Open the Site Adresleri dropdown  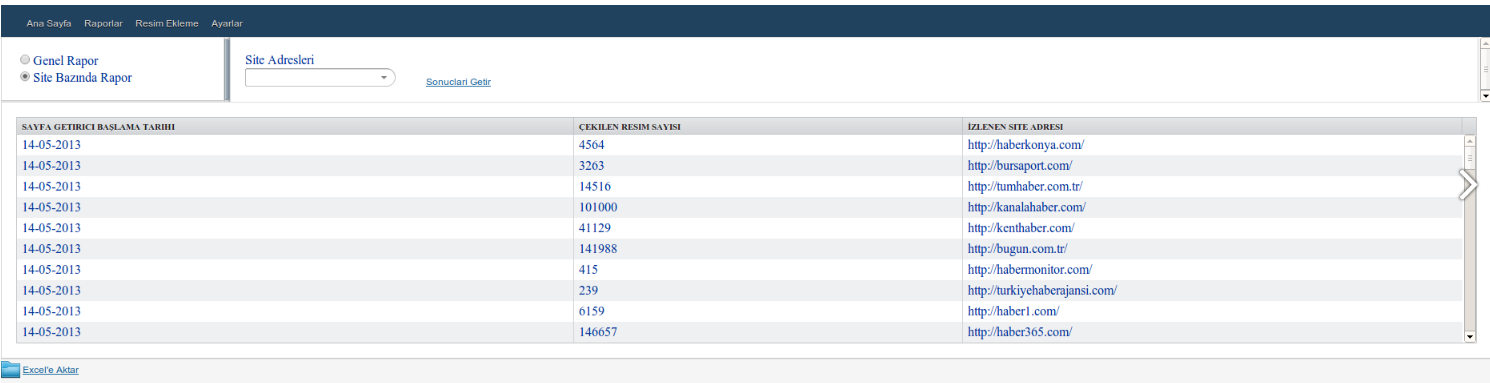tap(320, 78)
